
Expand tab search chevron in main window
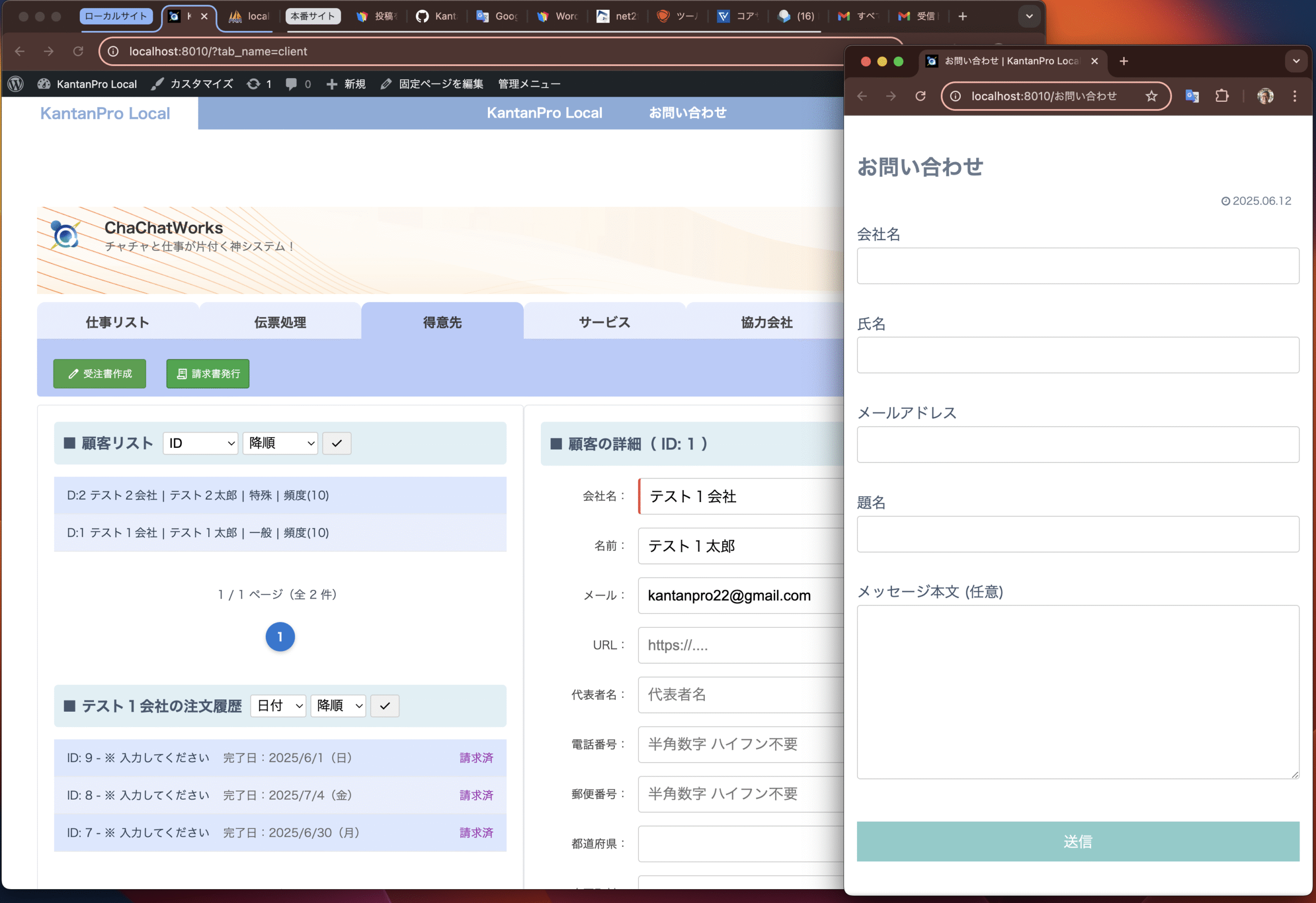[x=1029, y=16]
